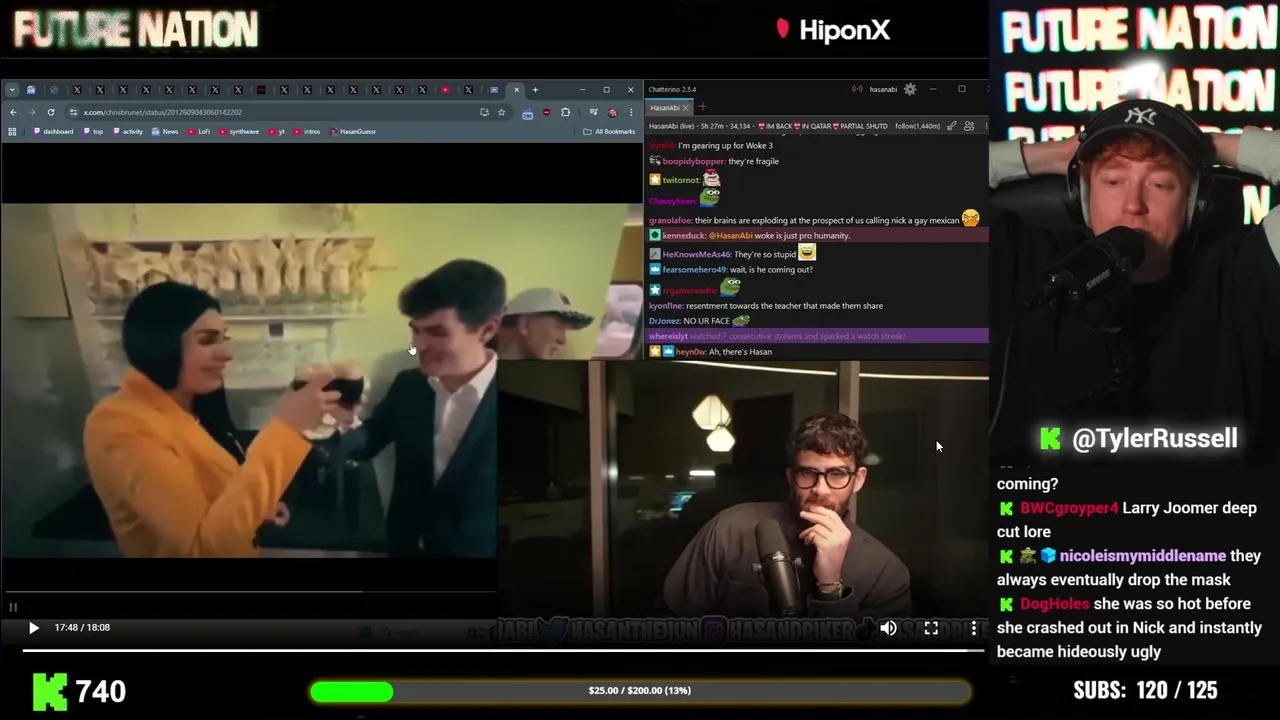Open the browser three-dot menu
The width and height of the screenshot is (1280, 720).
[x=630, y=112]
